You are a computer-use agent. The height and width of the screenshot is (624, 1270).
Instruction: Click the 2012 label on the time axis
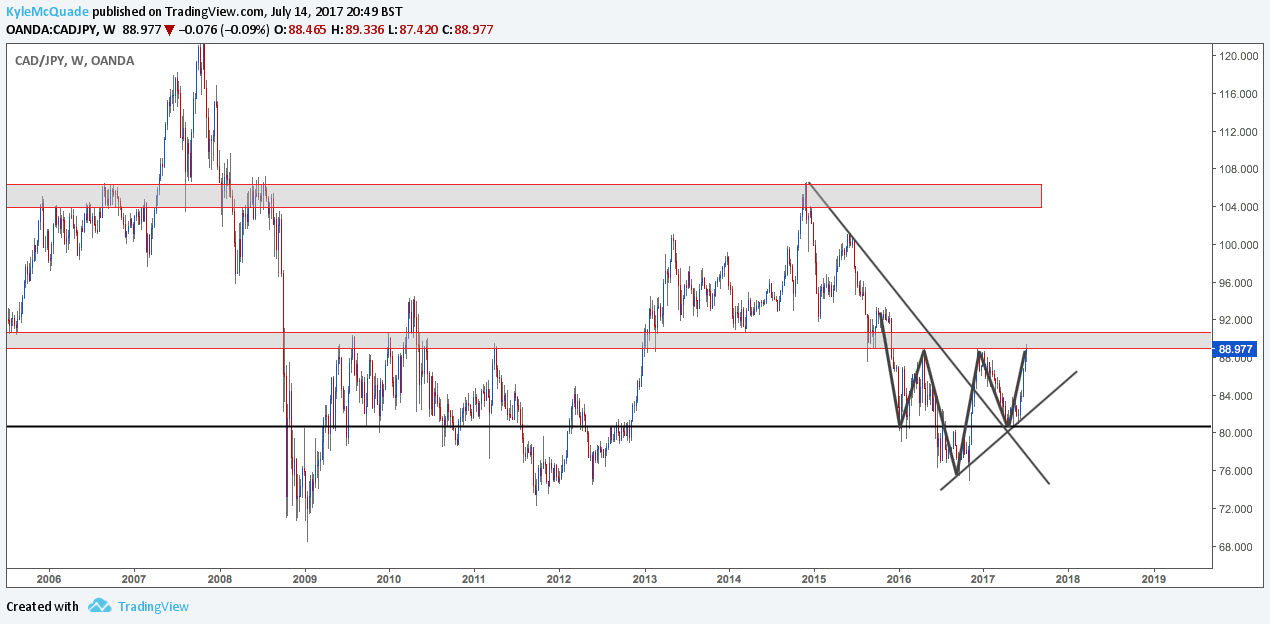pos(559,579)
